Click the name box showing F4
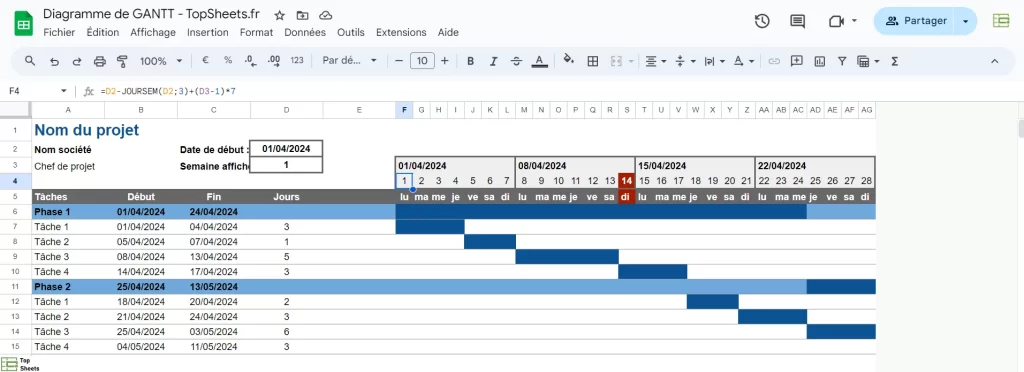This screenshot has height=372, width=1024. click(x=37, y=91)
